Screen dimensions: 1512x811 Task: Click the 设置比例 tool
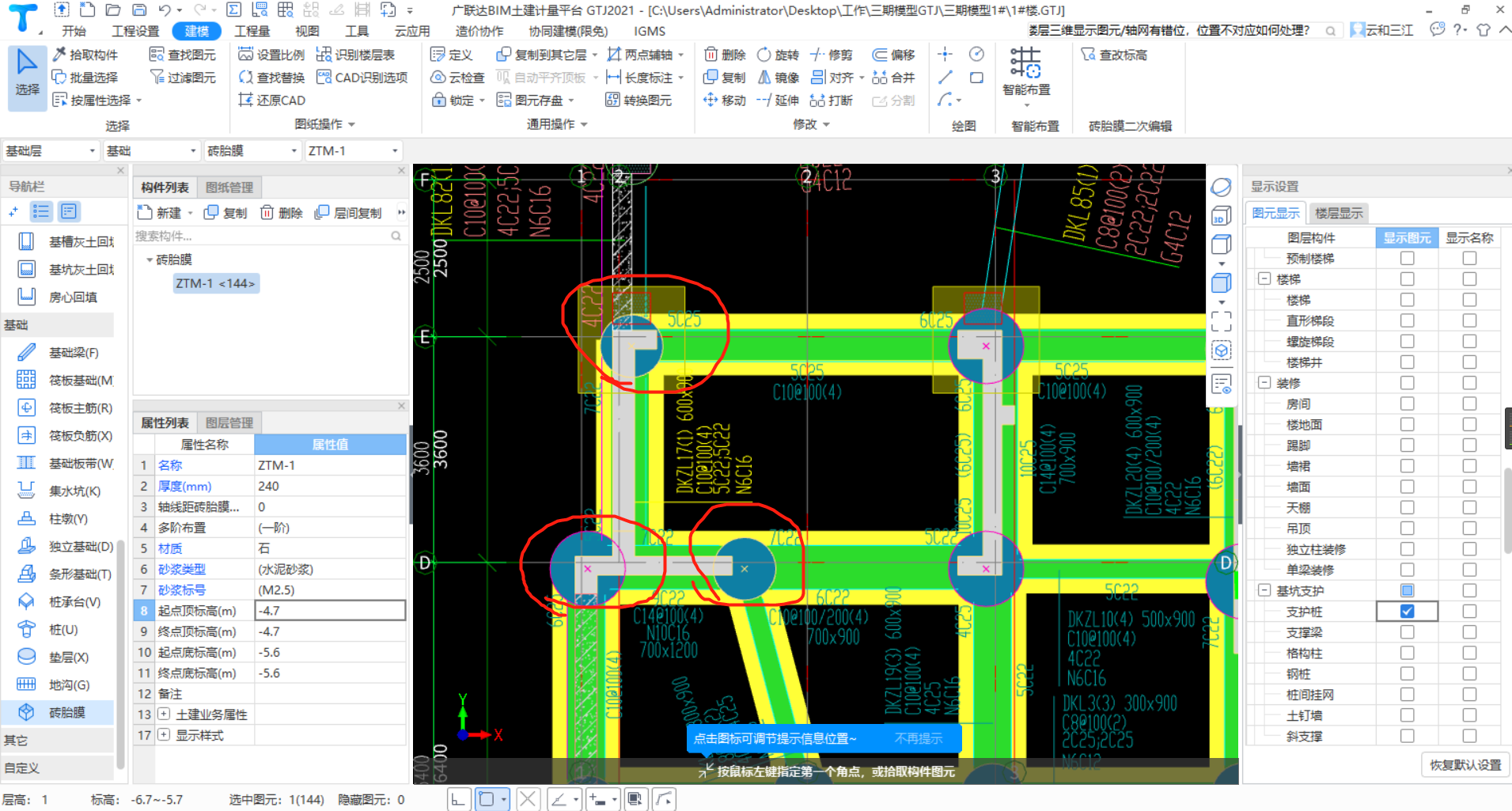click(x=271, y=55)
